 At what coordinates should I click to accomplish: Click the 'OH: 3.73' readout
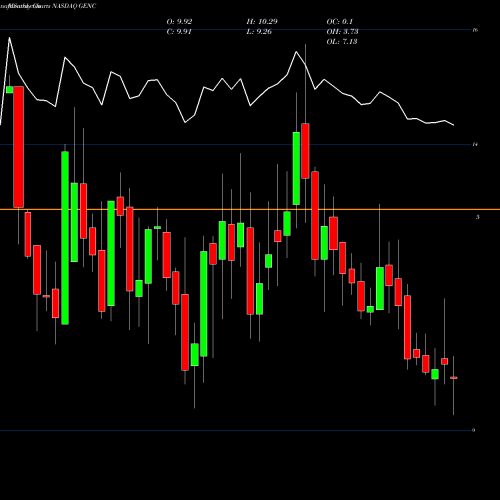[342, 32]
